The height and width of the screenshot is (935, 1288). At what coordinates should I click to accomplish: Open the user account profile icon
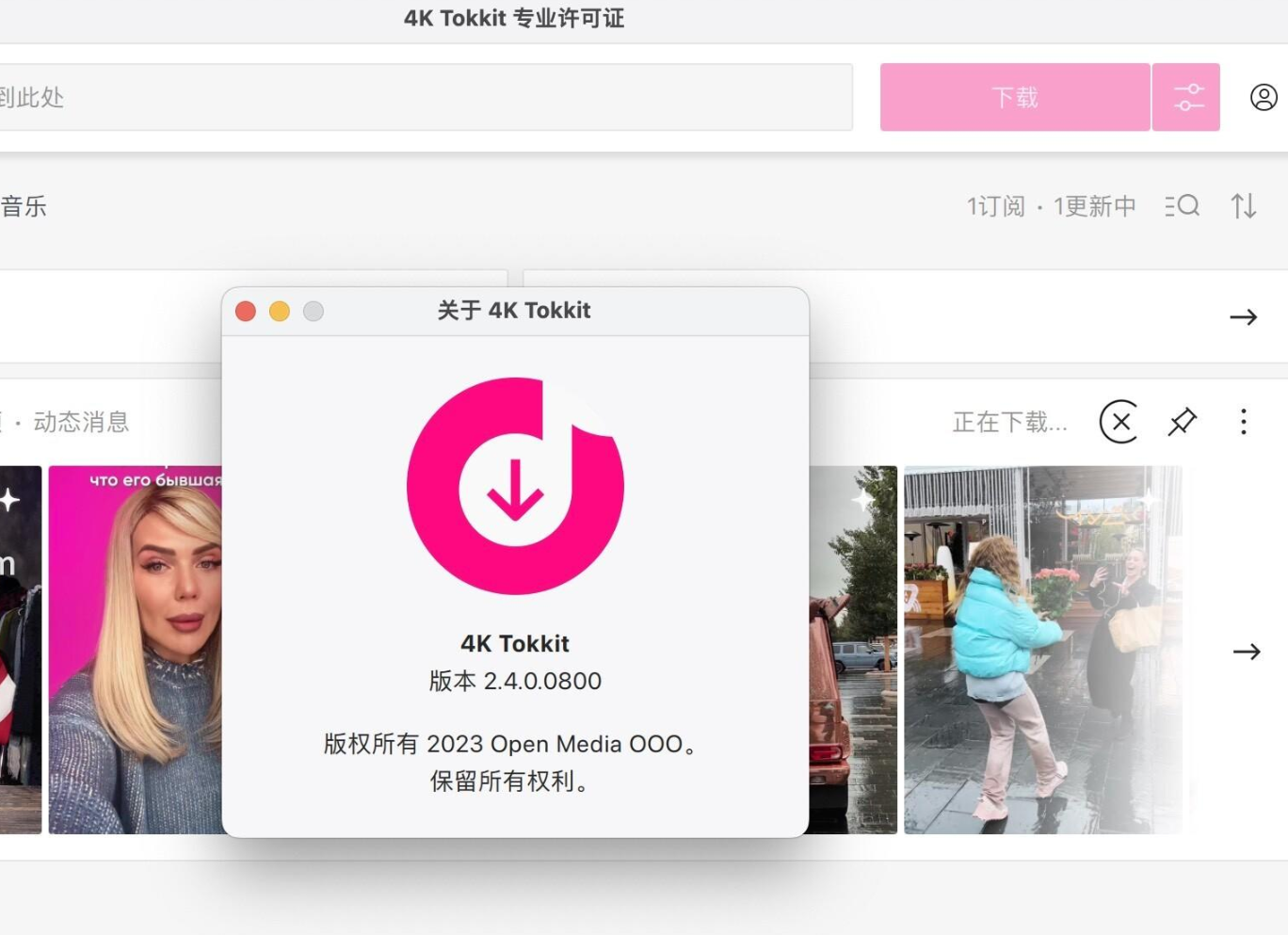coord(1264,97)
